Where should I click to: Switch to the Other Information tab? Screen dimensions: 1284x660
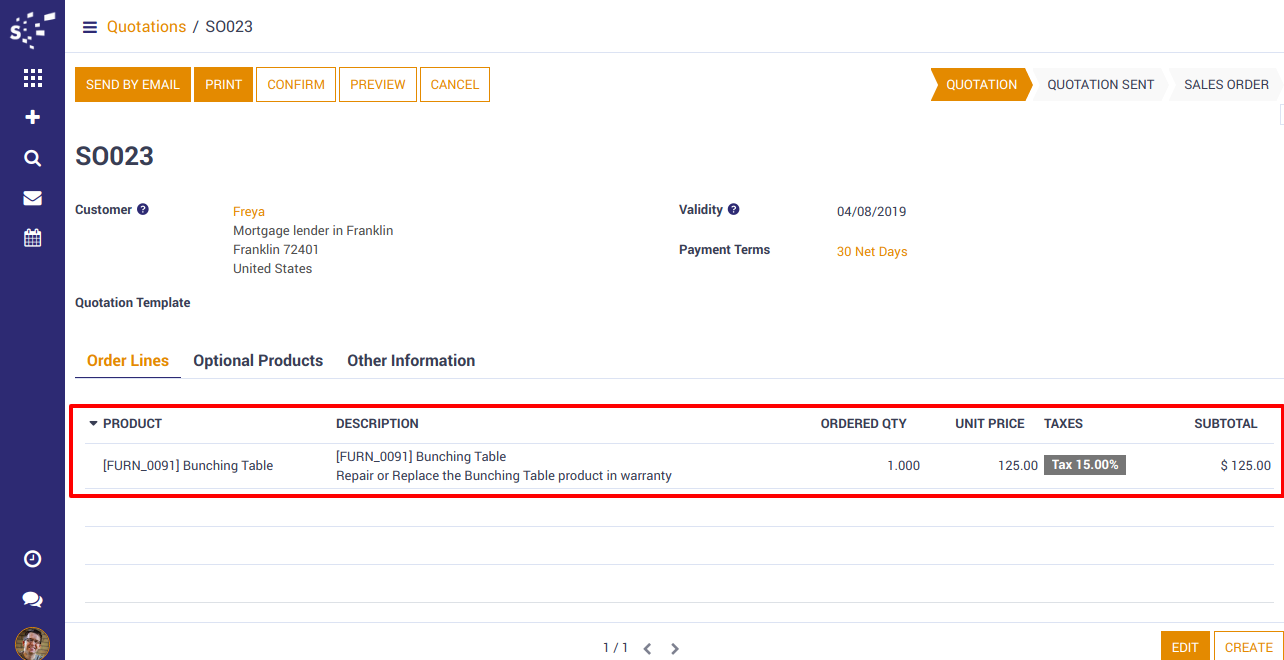click(411, 361)
